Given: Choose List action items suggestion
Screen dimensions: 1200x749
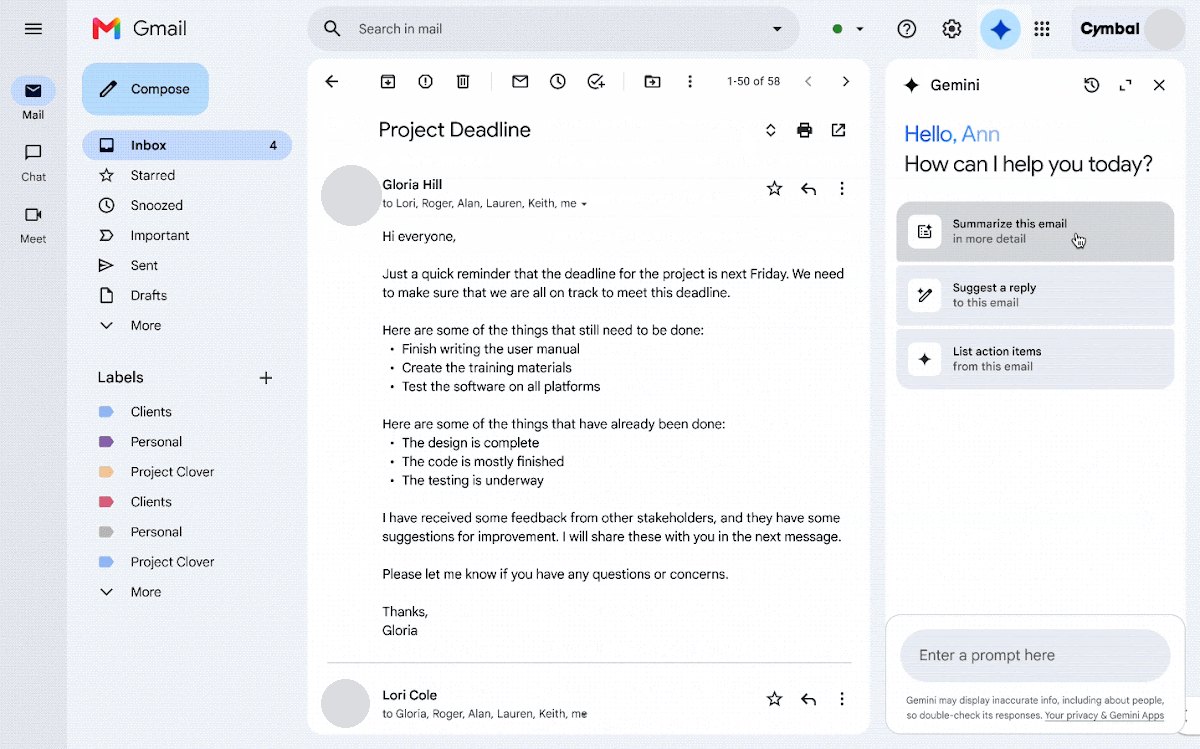Looking at the screenshot, I should (x=1035, y=359).
